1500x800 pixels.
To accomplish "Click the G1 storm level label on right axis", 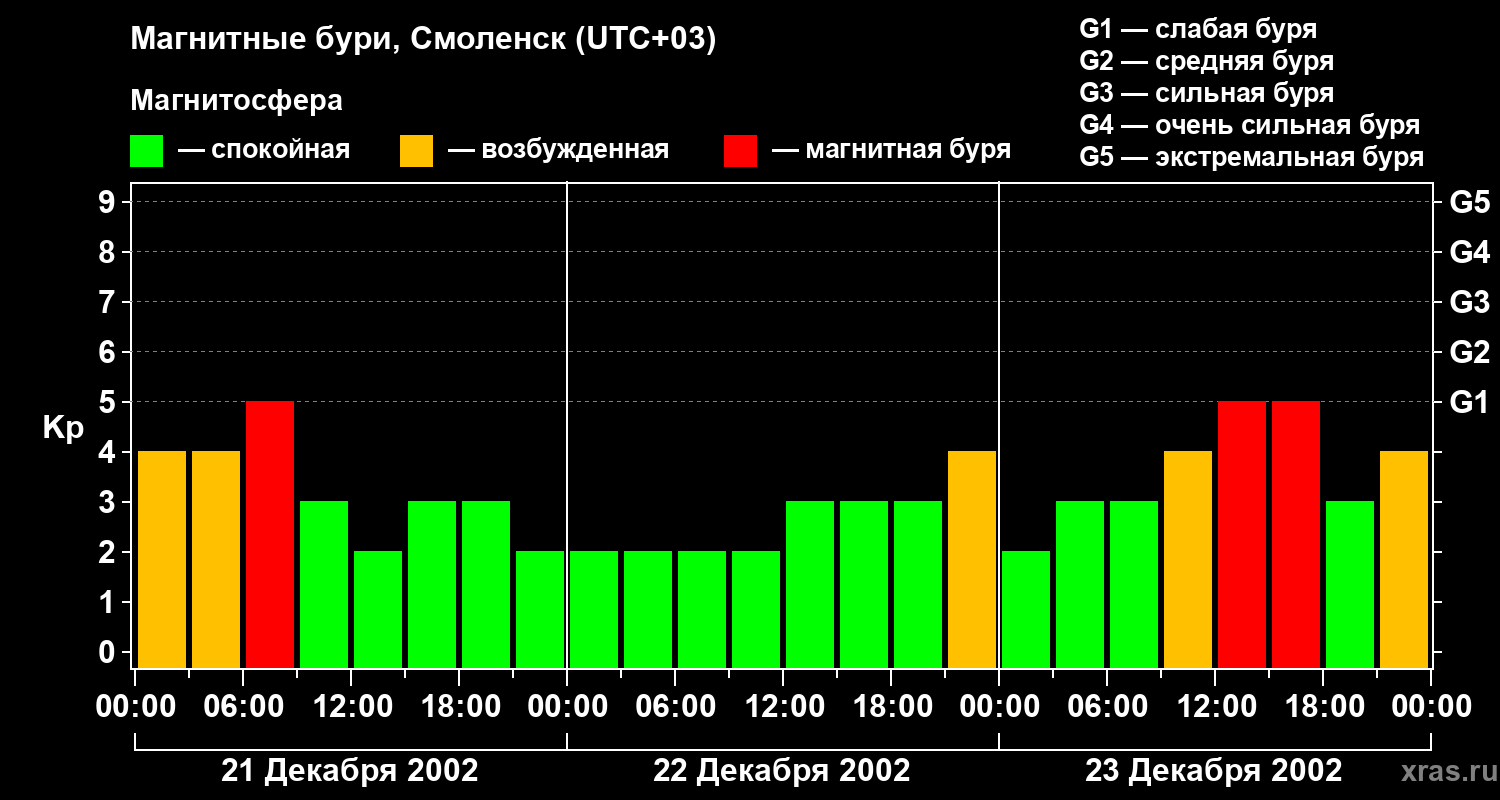I will tap(1469, 402).
